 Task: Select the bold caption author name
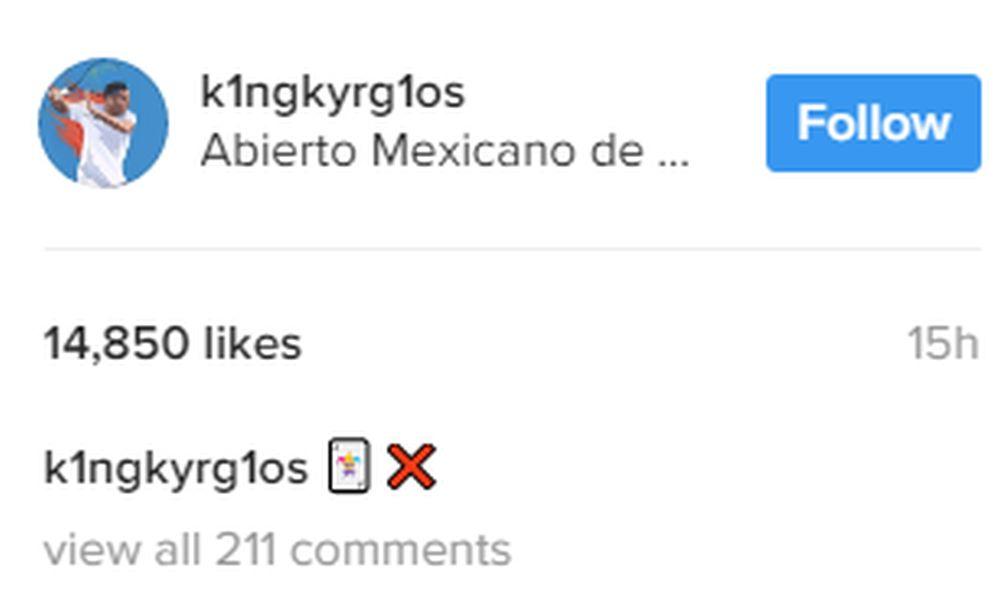coord(175,470)
